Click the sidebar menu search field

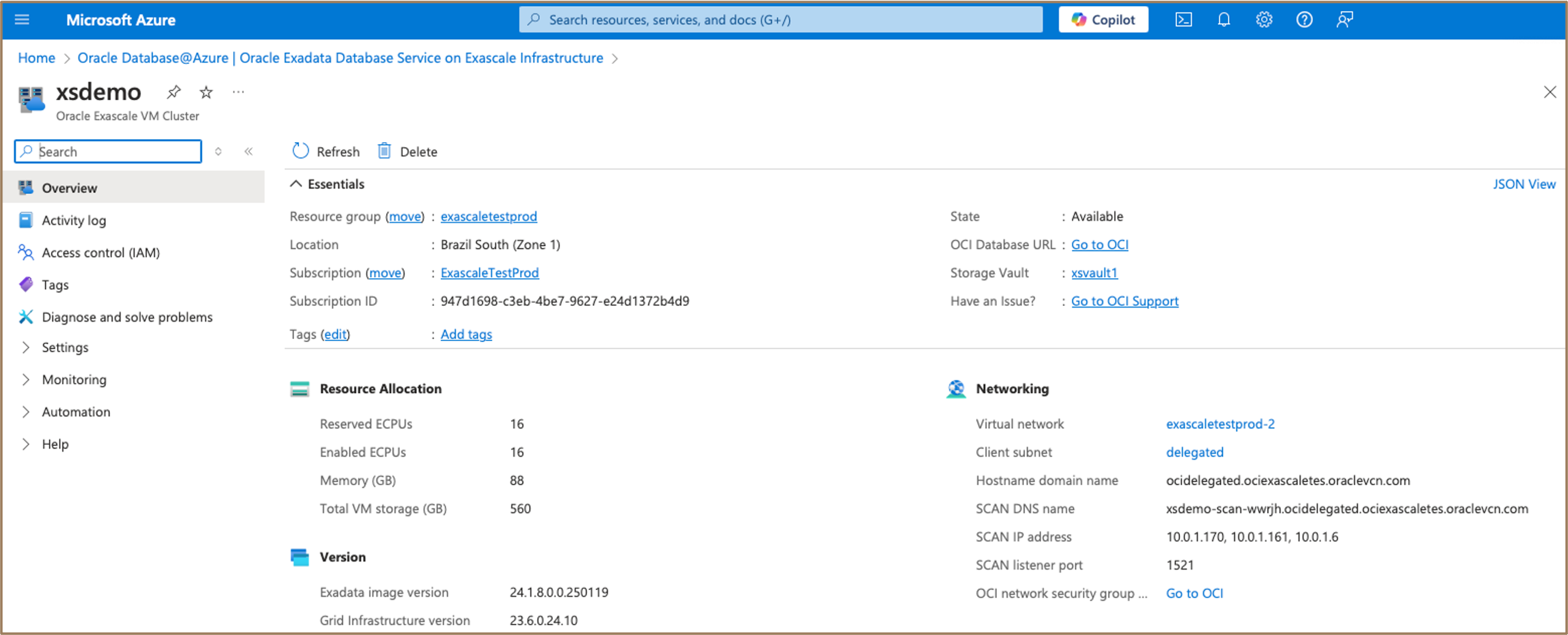click(x=108, y=151)
